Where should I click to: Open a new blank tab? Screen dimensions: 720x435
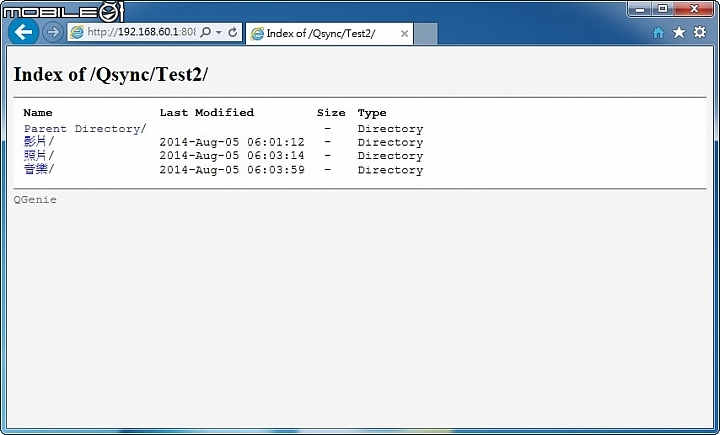[426, 34]
